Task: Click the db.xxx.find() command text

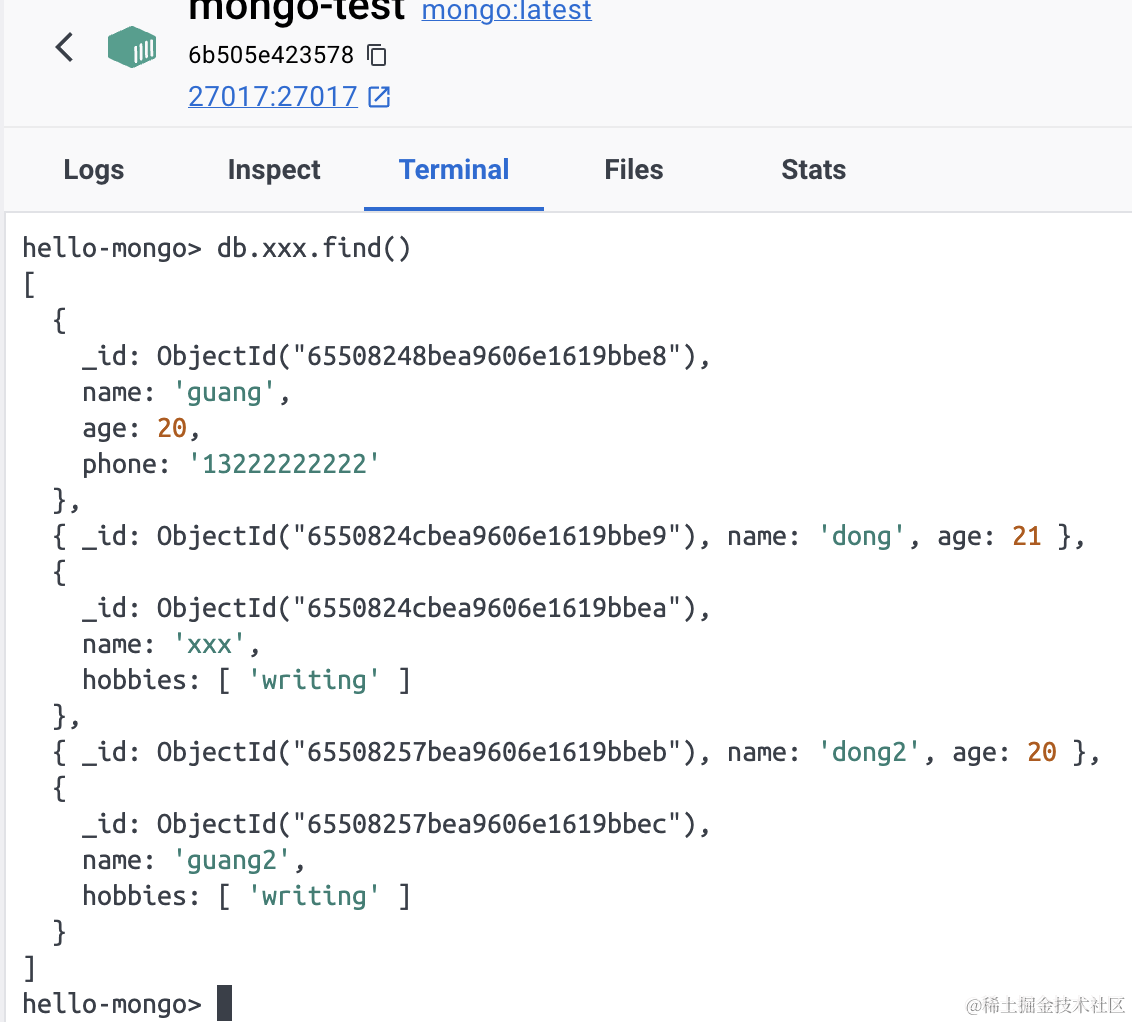Action: pos(314,248)
